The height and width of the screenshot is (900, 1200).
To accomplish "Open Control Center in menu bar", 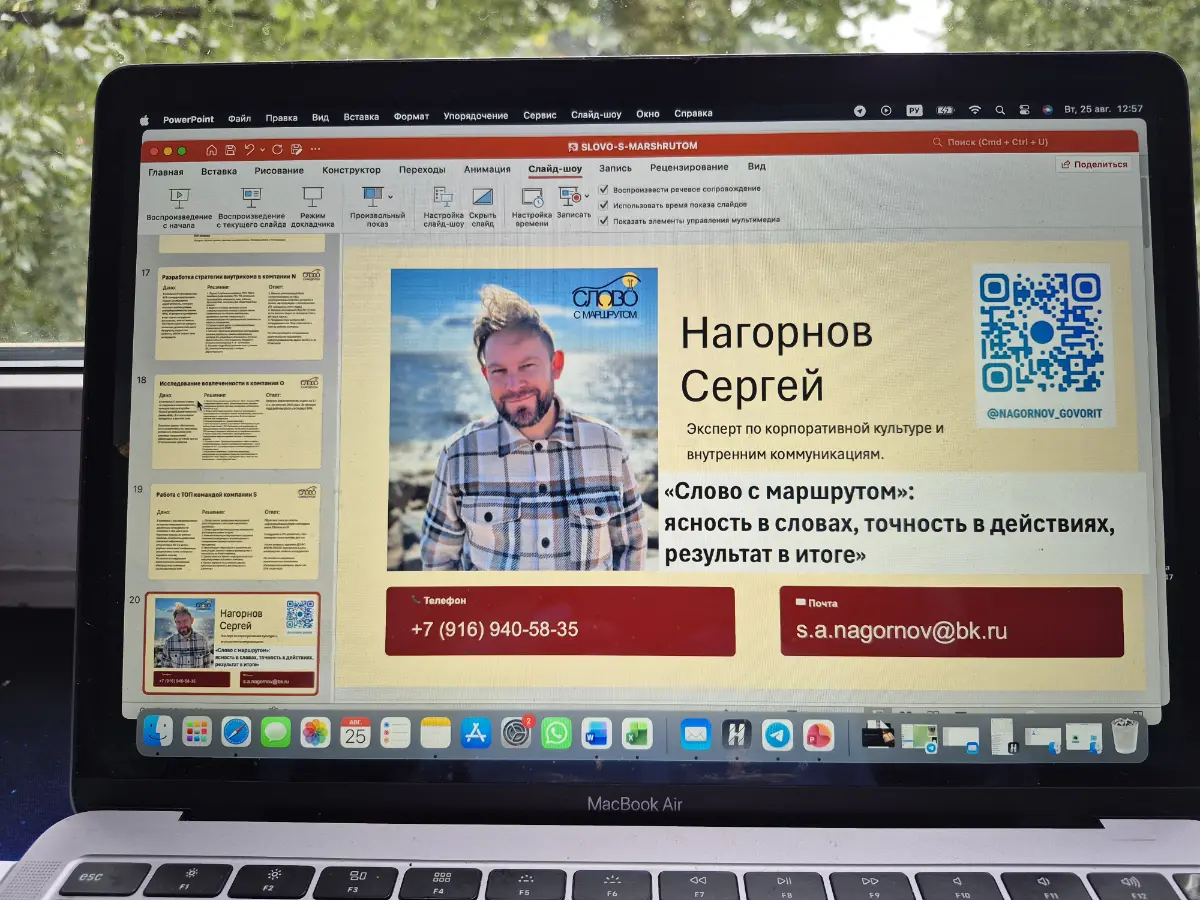I will tap(1024, 109).
